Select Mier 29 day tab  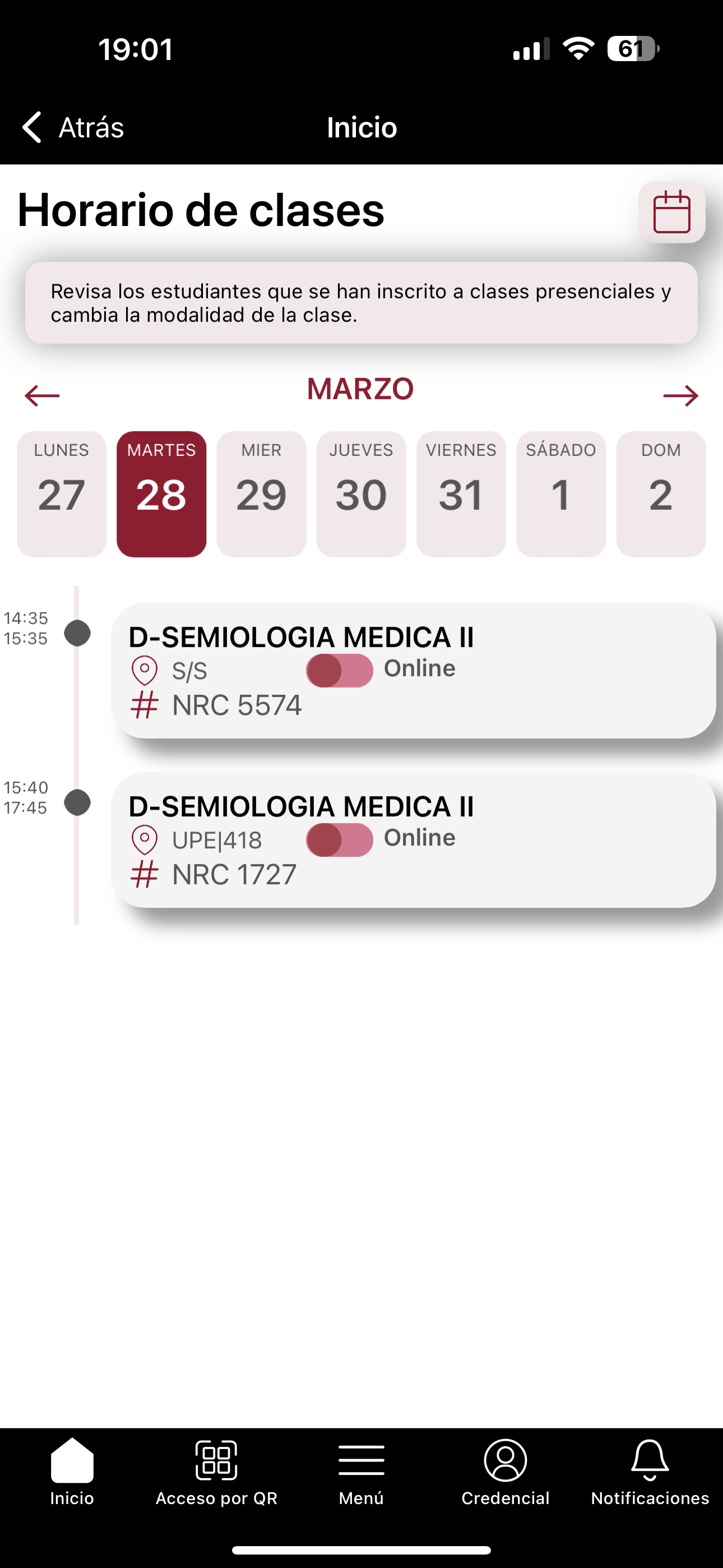coord(261,494)
